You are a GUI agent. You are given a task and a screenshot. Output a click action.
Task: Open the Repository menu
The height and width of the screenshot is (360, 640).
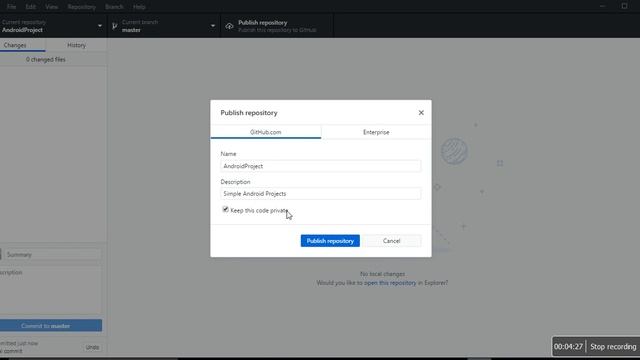point(82,7)
